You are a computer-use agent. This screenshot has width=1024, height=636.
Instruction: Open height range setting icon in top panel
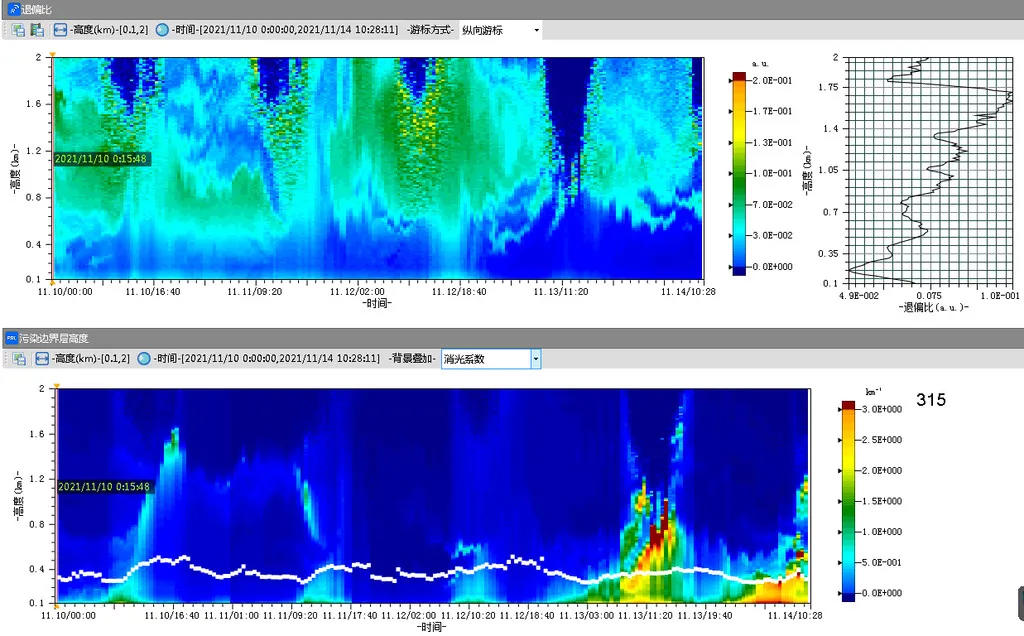coord(61,30)
